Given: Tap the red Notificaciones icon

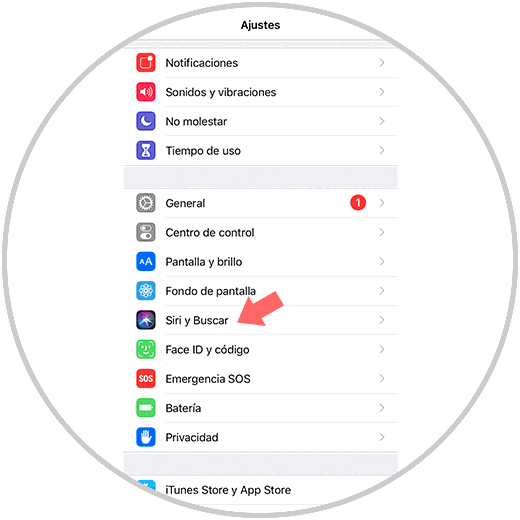Looking at the screenshot, I should [146, 63].
